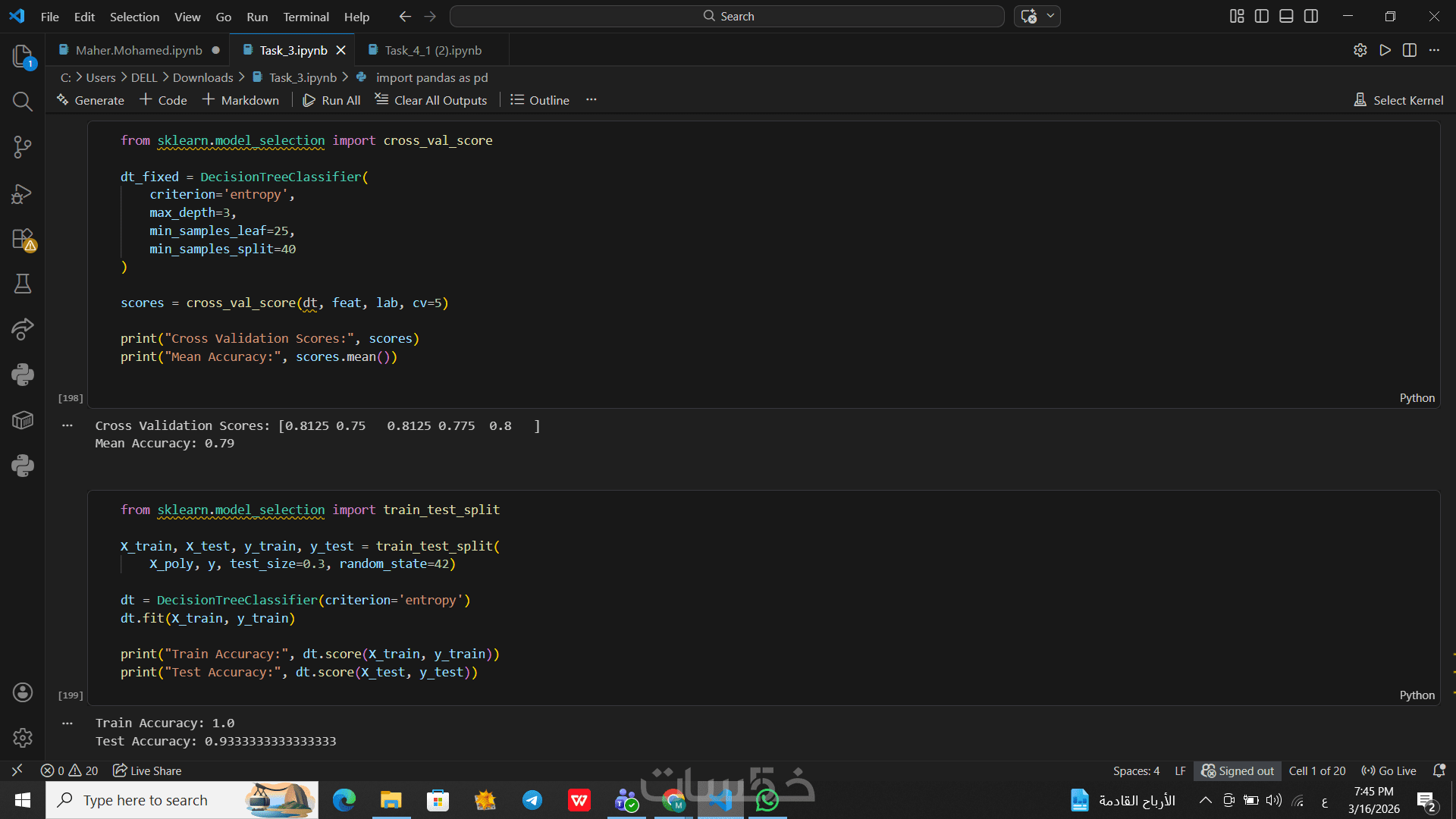
Task: Open the Extensions view
Action: [x=22, y=239]
